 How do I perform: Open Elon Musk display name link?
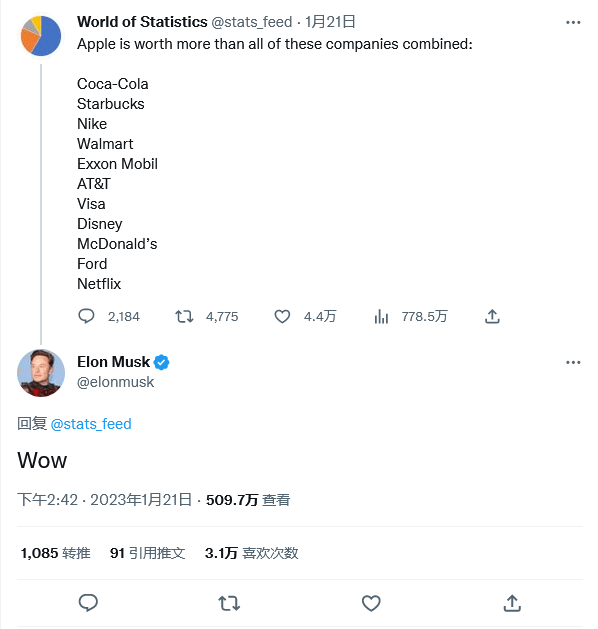coord(114,362)
